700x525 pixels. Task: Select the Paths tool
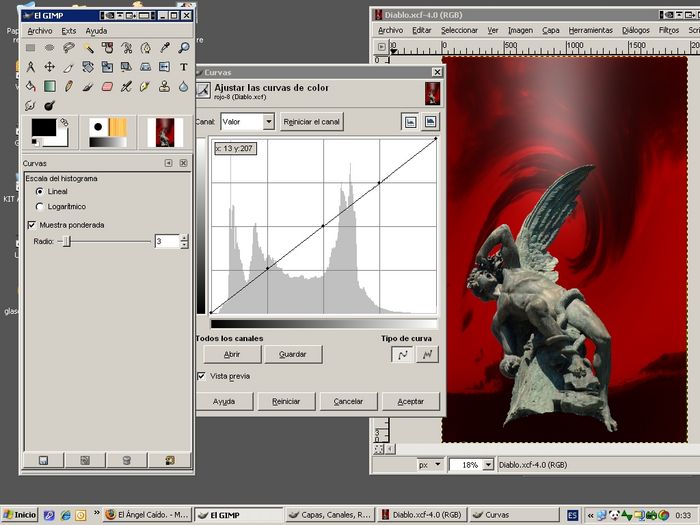[146, 48]
